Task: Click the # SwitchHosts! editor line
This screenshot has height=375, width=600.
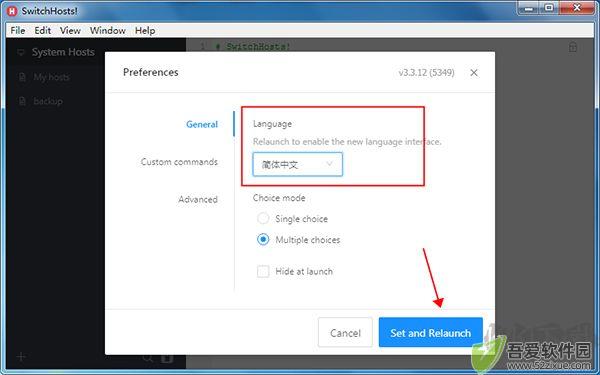Action: [253, 47]
